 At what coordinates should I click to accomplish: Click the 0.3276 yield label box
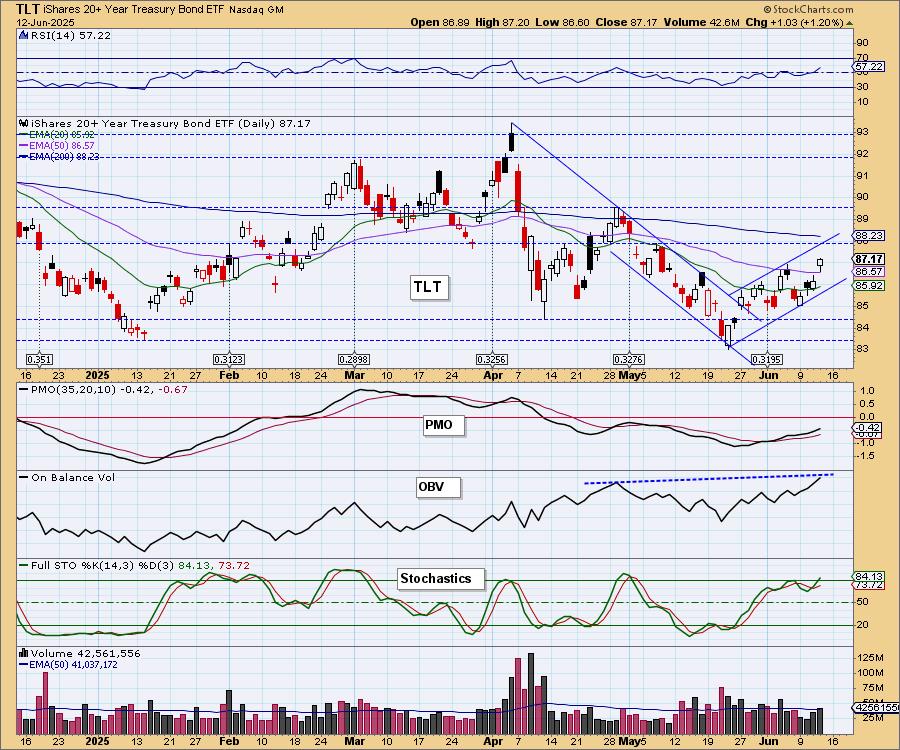tap(630, 360)
